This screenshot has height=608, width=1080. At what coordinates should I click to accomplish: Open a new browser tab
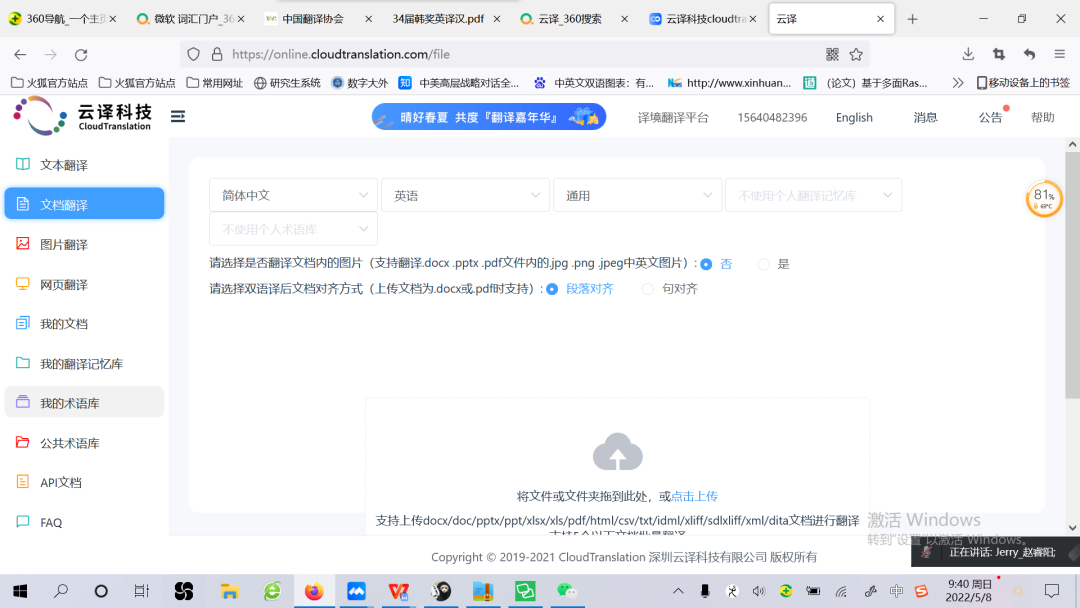coord(913,19)
